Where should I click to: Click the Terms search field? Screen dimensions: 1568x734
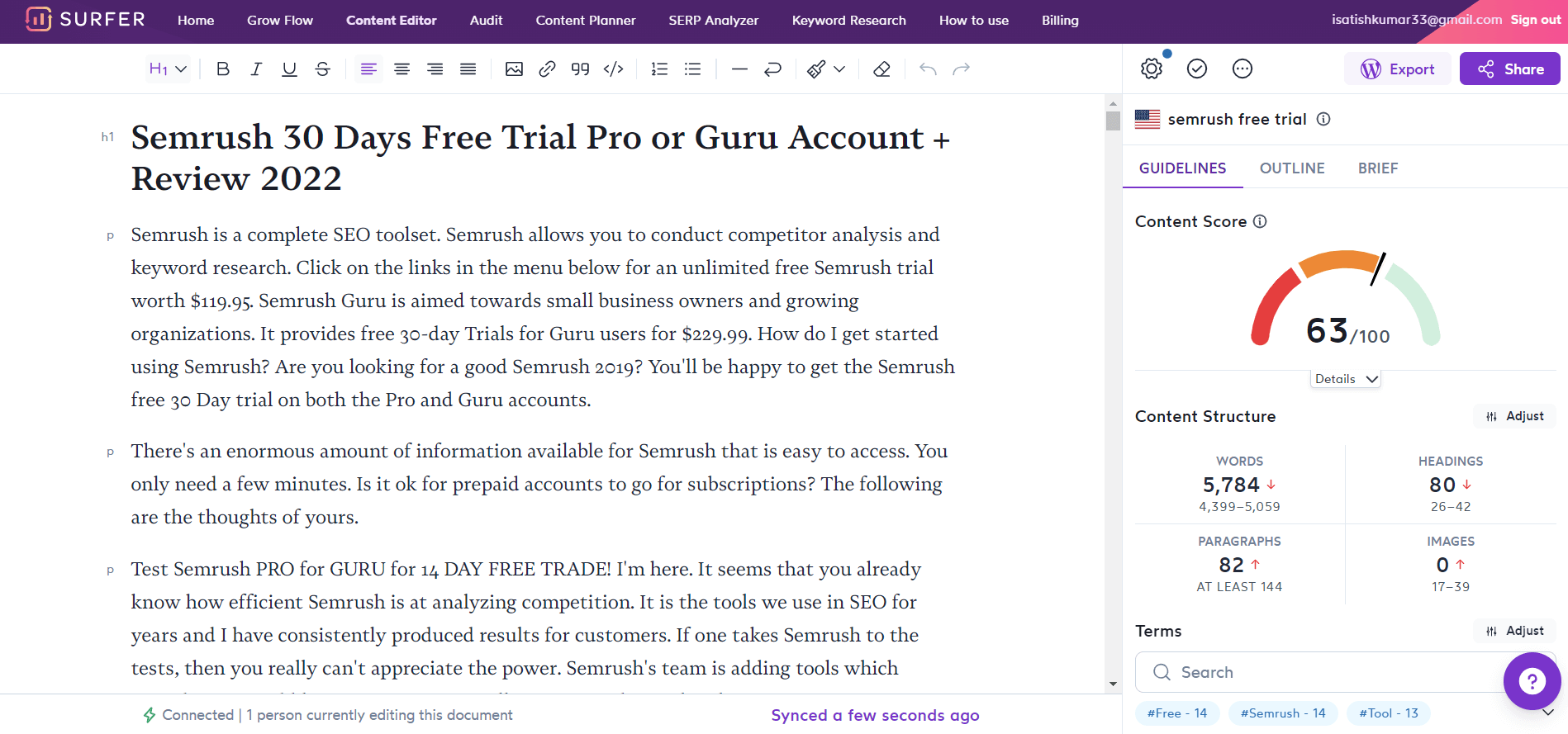click(x=1345, y=672)
